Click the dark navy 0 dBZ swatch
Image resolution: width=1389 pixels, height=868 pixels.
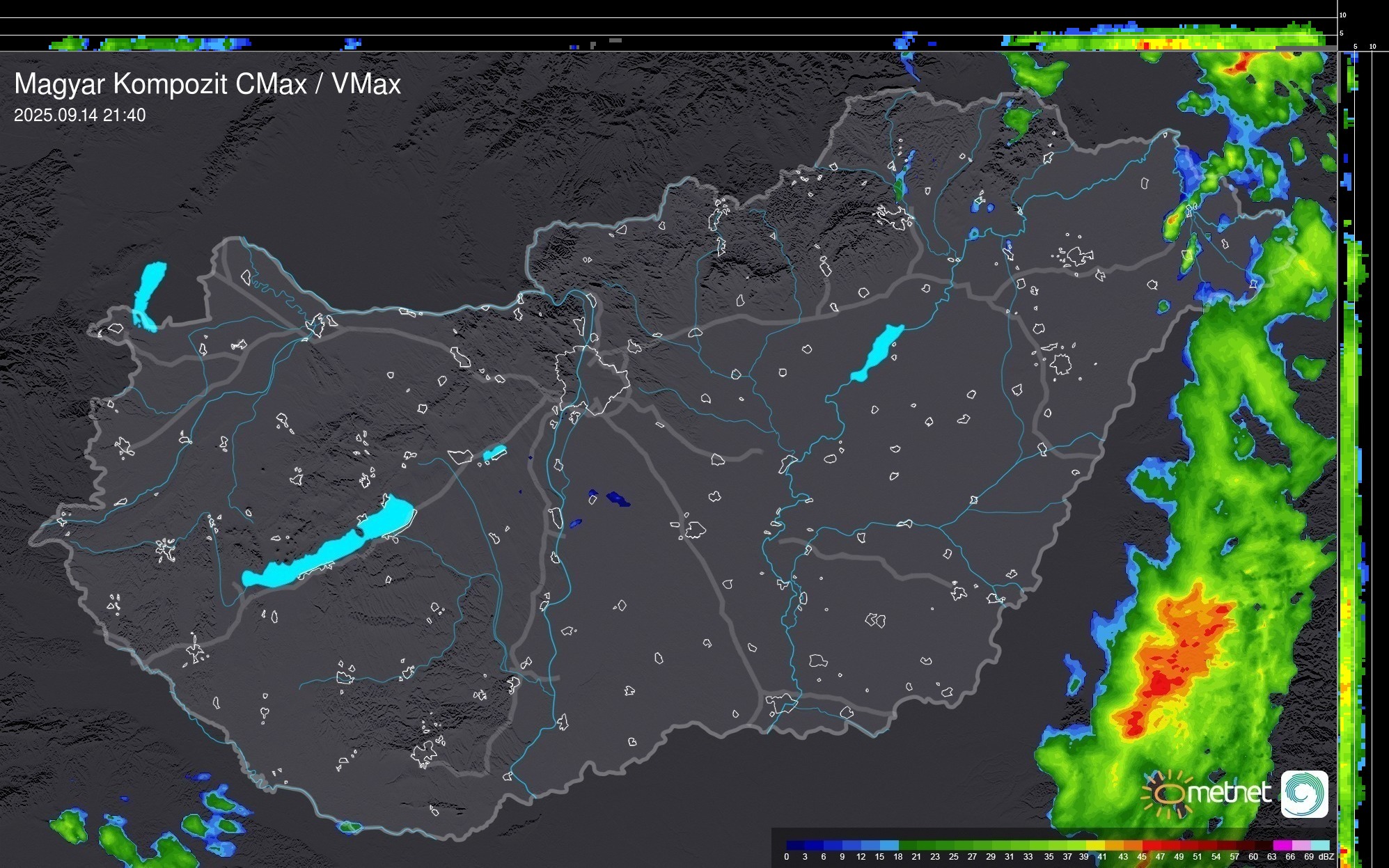795,846
